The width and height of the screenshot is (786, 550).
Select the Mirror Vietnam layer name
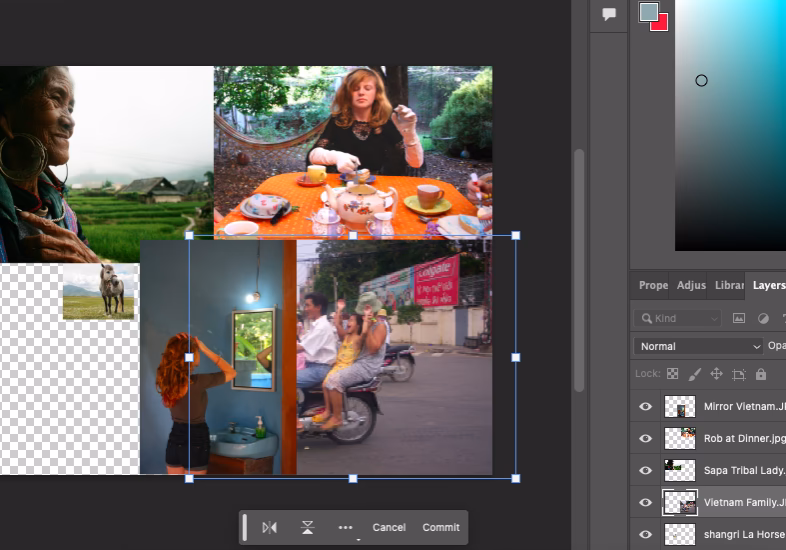(x=744, y=406)
